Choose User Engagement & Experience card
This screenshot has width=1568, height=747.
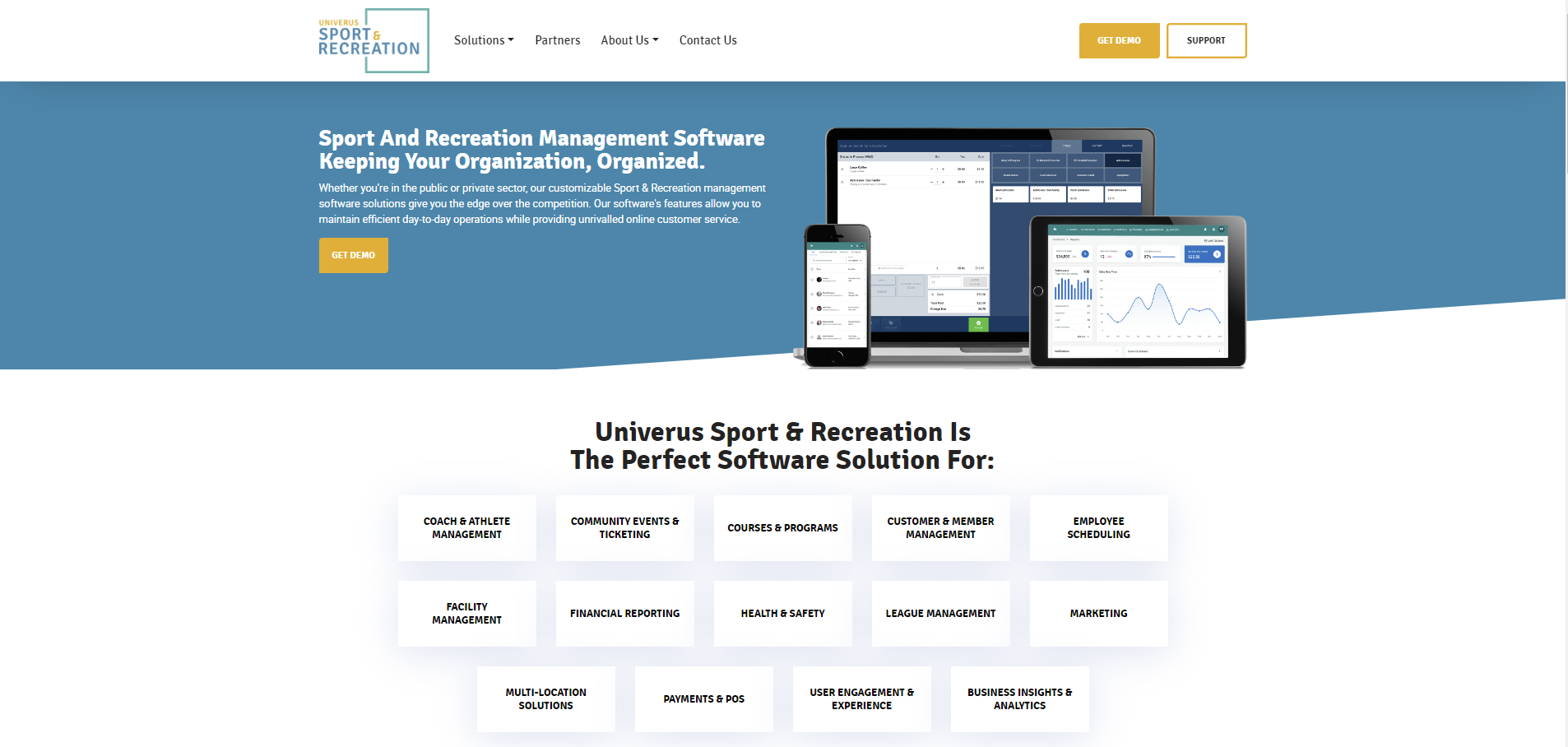click(862, 699)
